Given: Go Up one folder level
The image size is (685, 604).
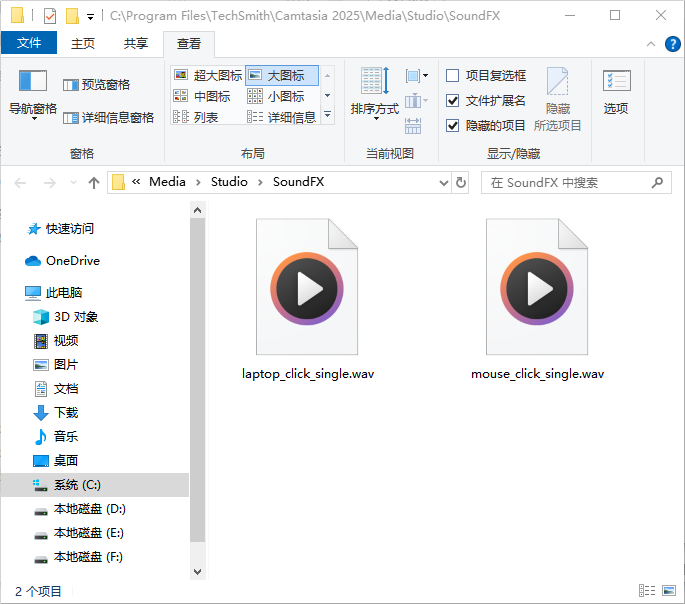Looking at the screenshot, I should pos(93,183).
